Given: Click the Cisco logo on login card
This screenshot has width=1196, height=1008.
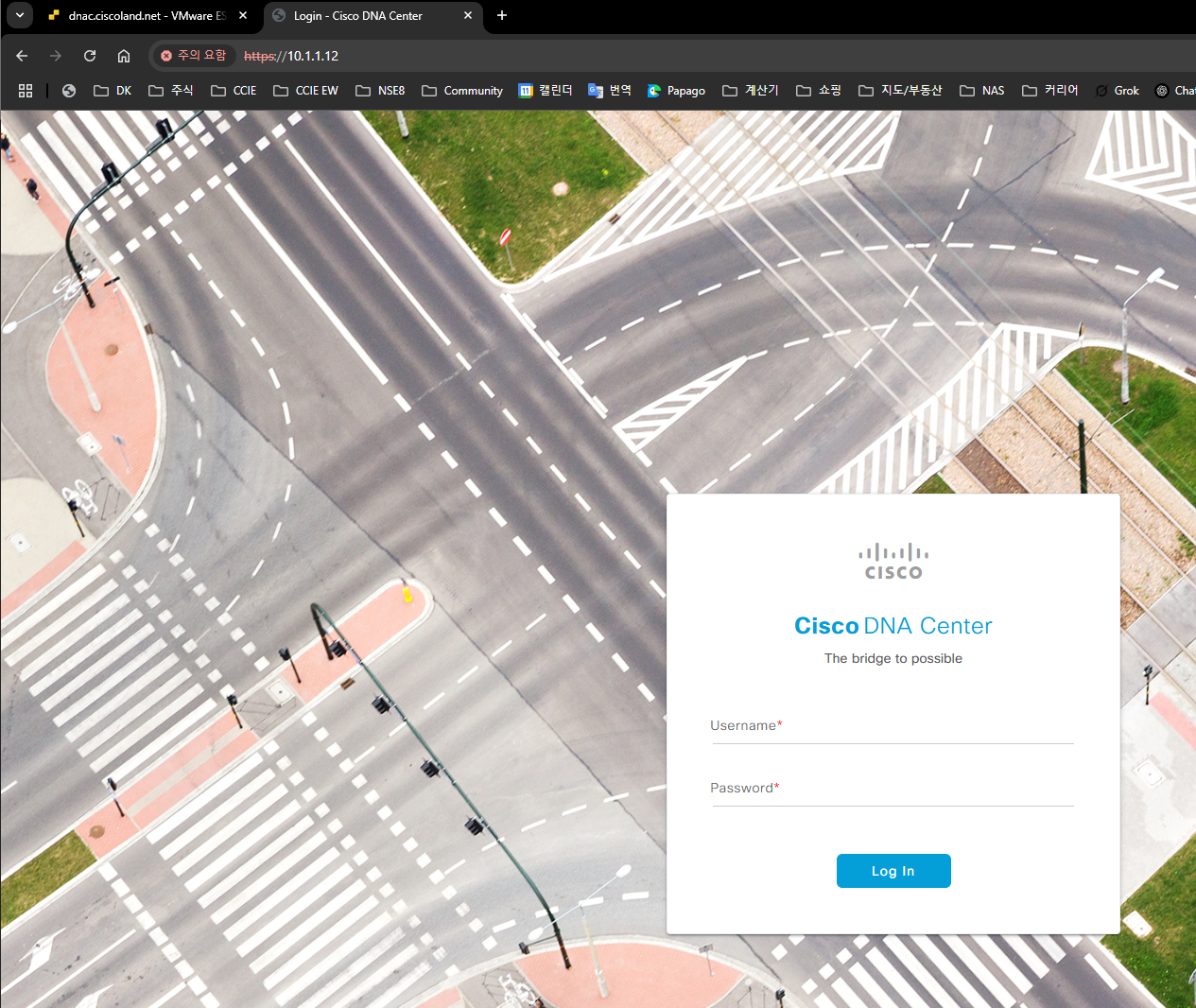Looking at the screenshot, I should coord(893,561).
